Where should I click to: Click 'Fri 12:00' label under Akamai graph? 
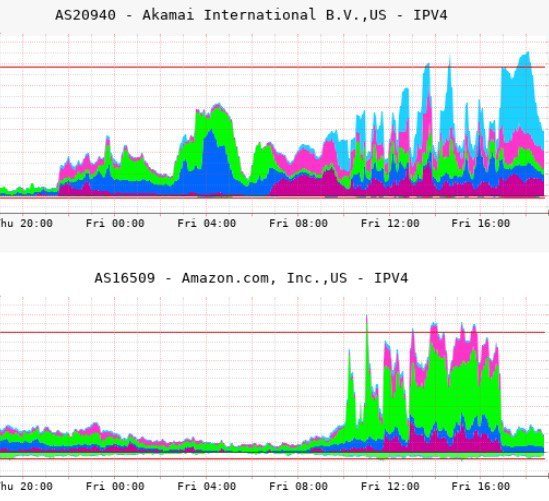coord(390,223)
